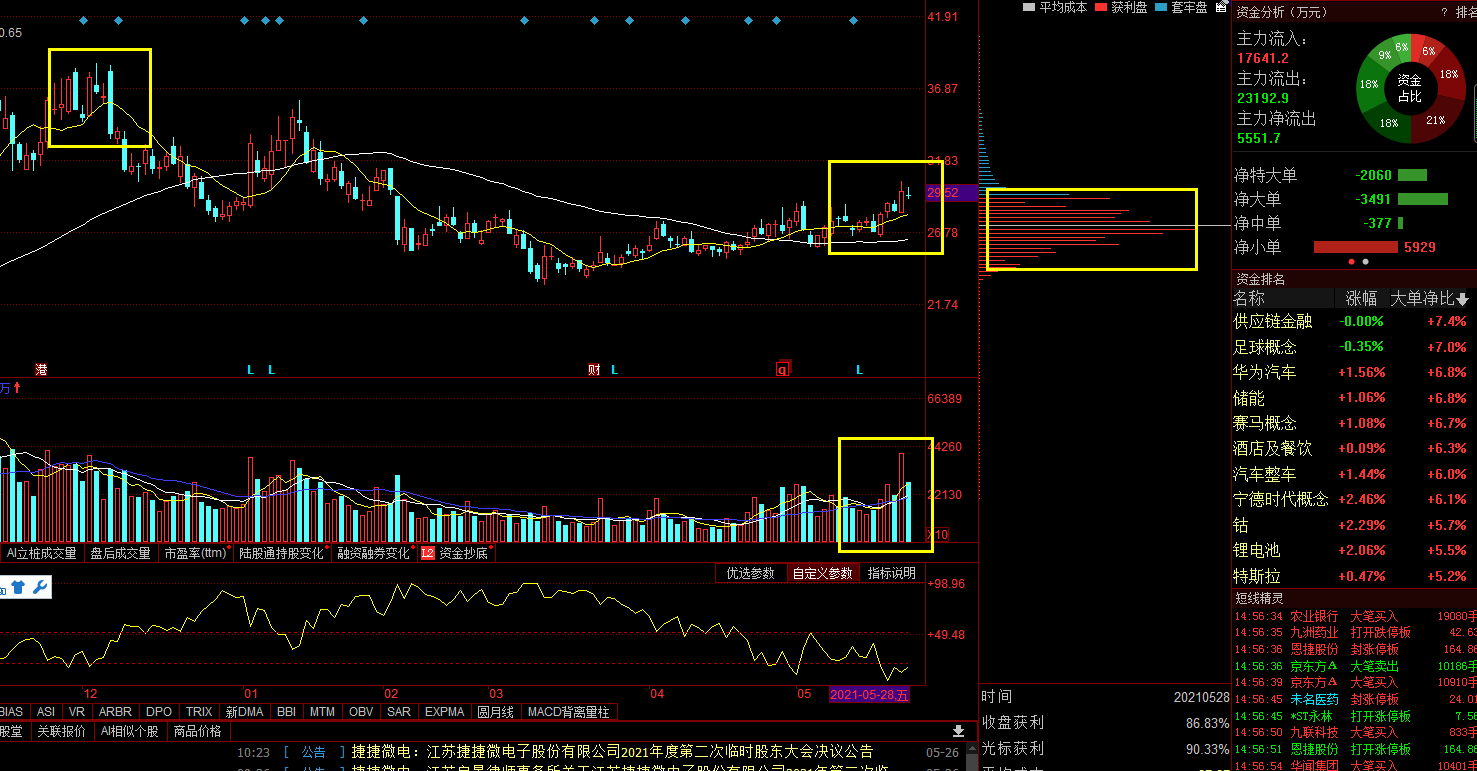Click the blue shirt skin icon

[x=18, y=588]
